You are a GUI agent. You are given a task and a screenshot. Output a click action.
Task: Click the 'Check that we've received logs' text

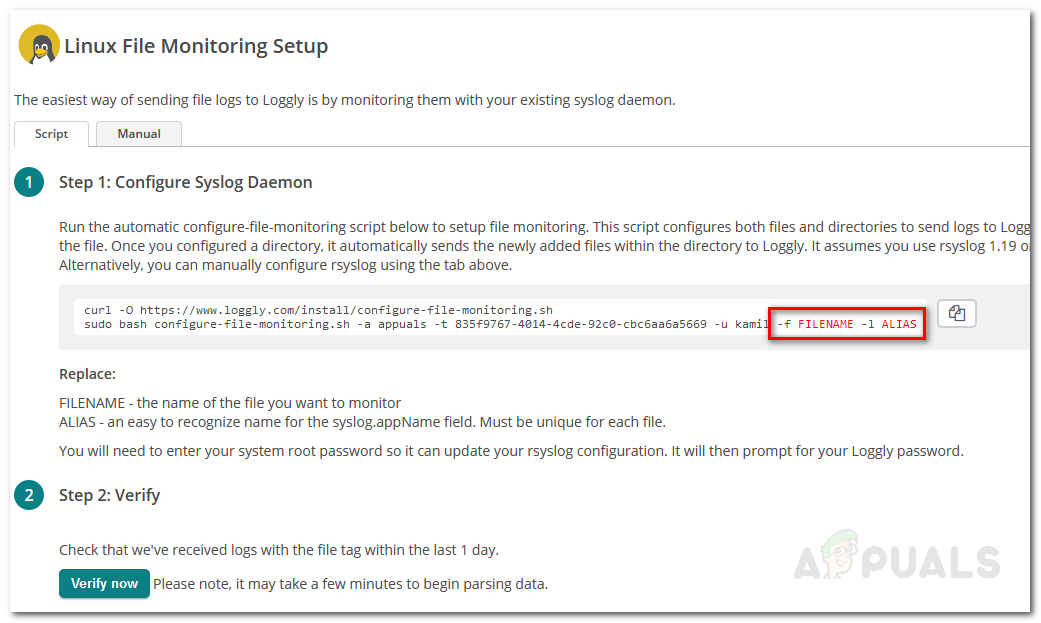point(279,550)
